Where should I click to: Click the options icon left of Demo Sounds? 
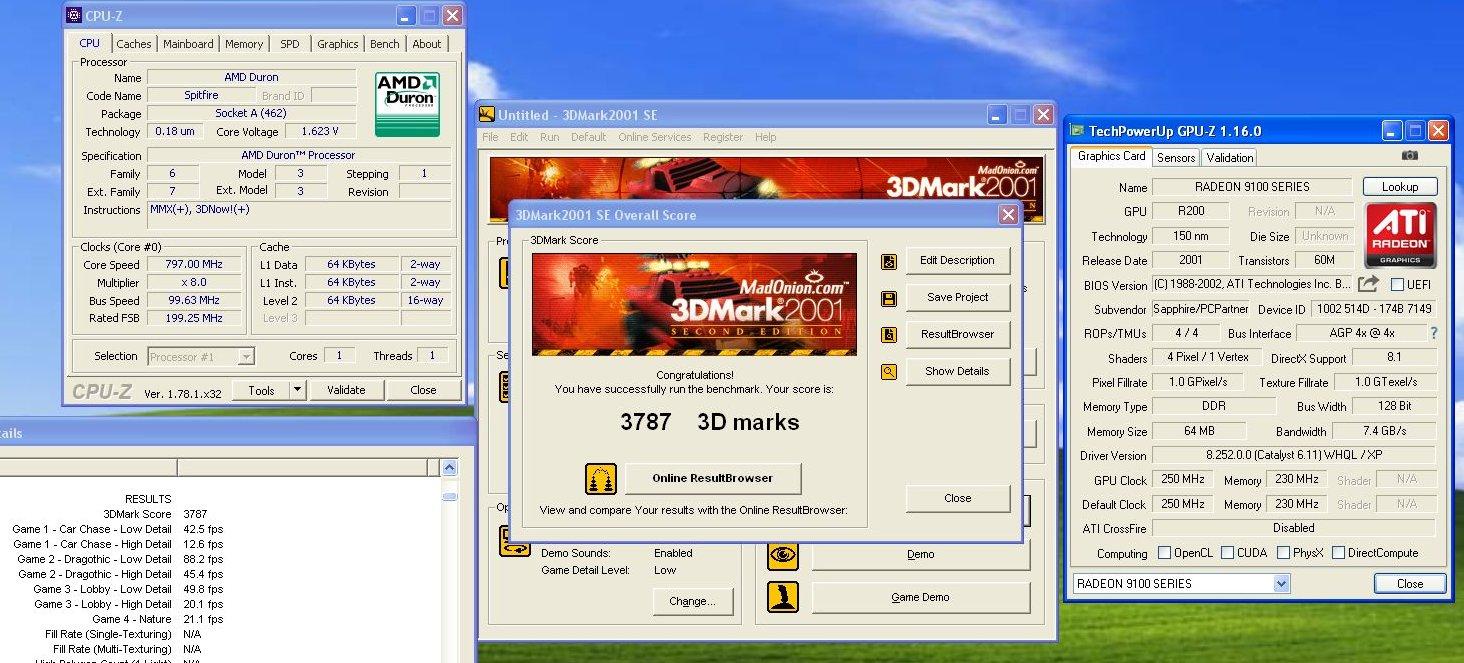pyautogui.click(x=514, y=540)
